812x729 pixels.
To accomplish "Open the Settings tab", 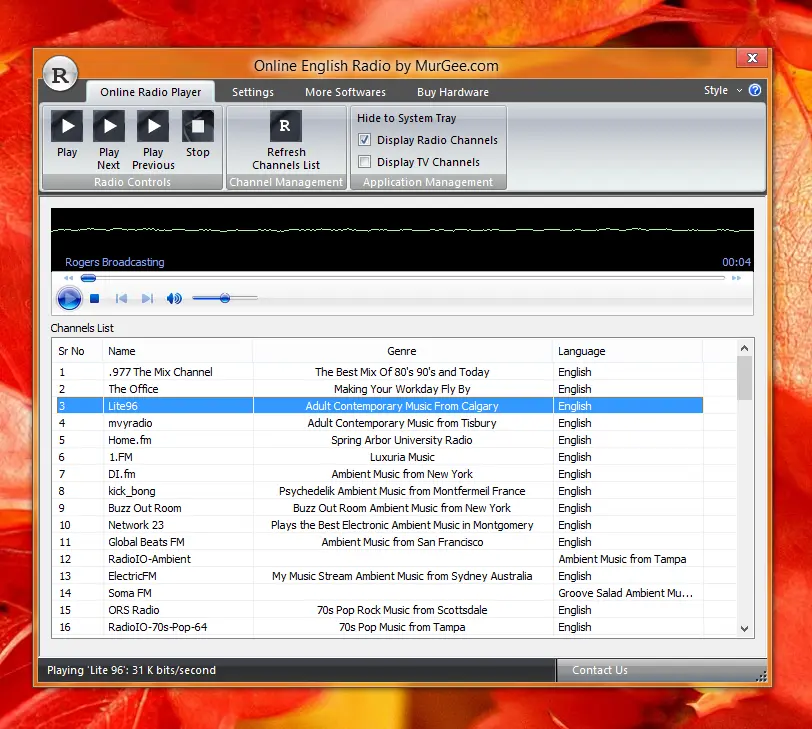I will pyautogui.click(x=253, y=92).
